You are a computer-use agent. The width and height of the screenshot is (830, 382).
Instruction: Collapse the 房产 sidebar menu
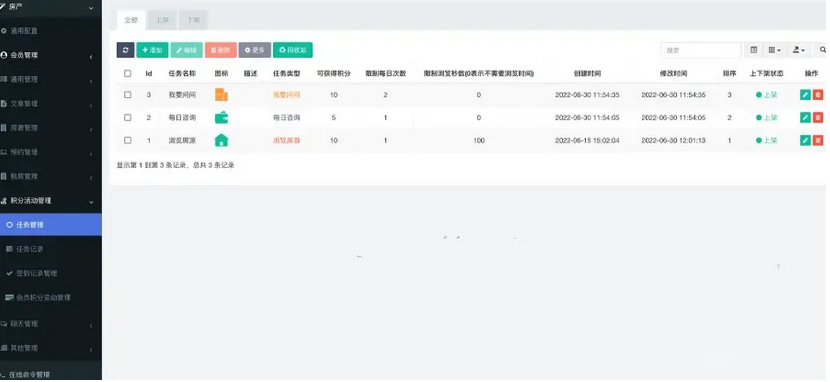(91, 8)
